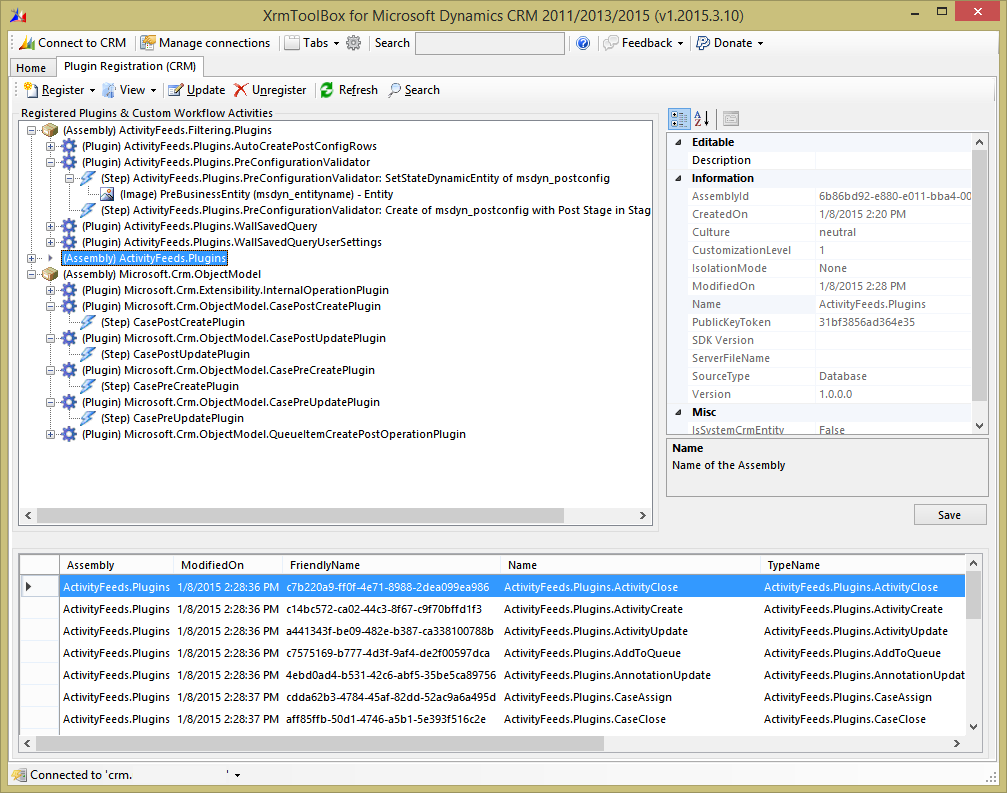Image resolution: width=1007 pixels, height=793 pixels.
Task: Click the Save button
Action: pos(950,515)
